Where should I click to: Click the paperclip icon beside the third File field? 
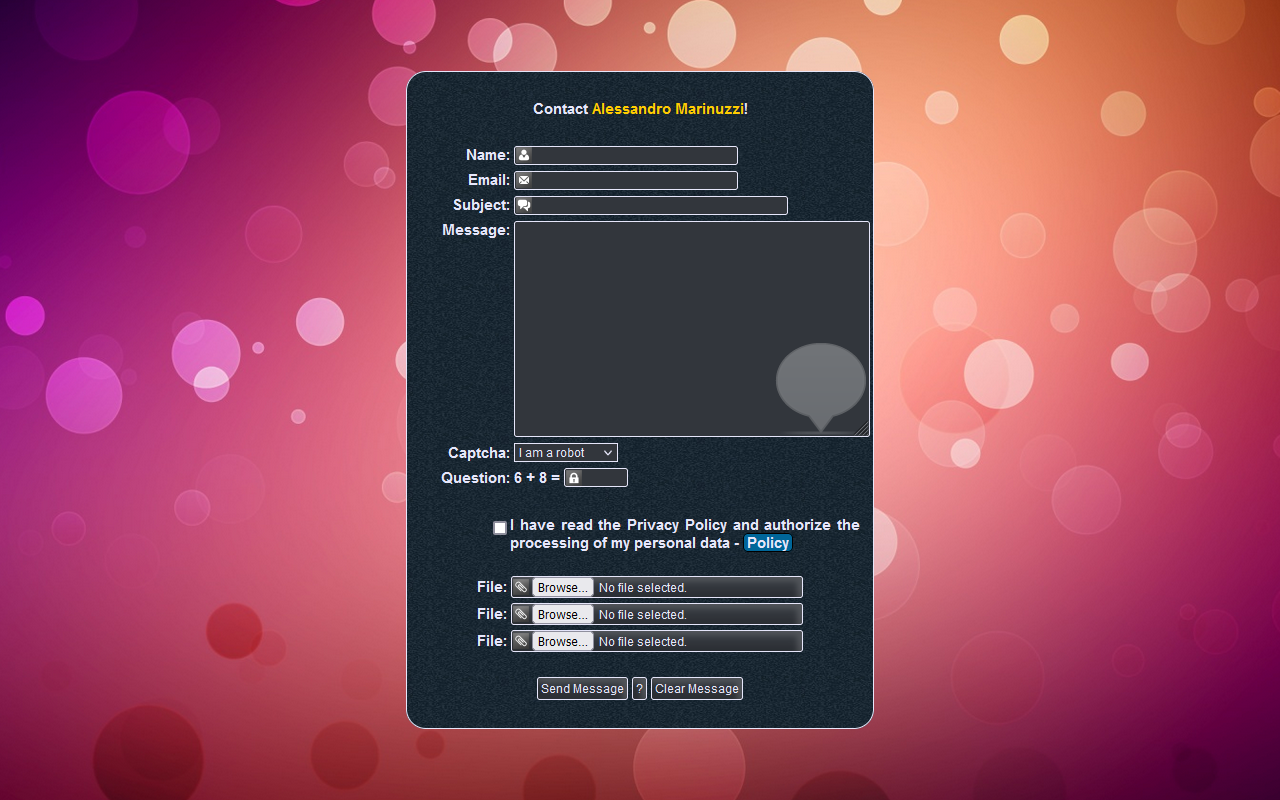pyautogui.click(x=522, y=641)
